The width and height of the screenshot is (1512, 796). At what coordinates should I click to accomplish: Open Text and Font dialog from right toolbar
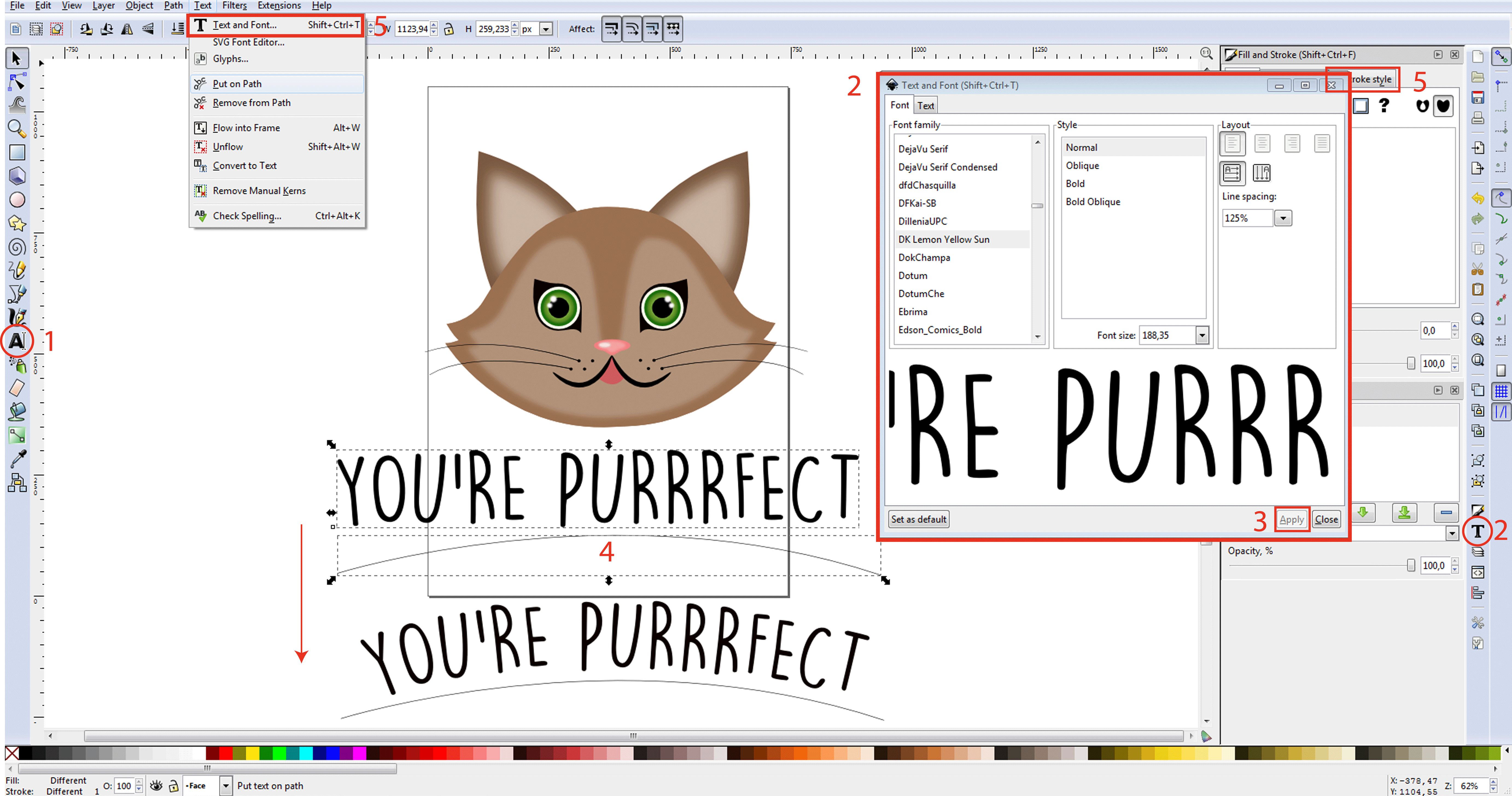1477,531
